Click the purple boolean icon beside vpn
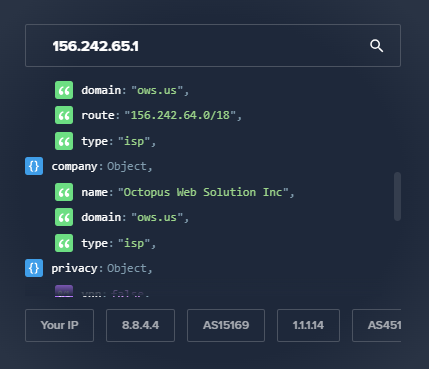Screen dimensions: 429x369 point(64,291)
